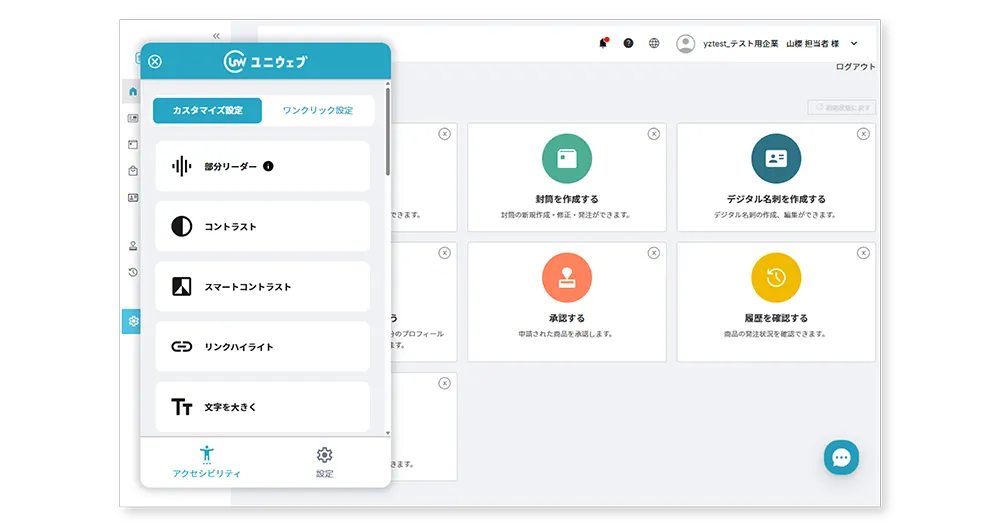Open the chat bubble button

coord(841,457)
